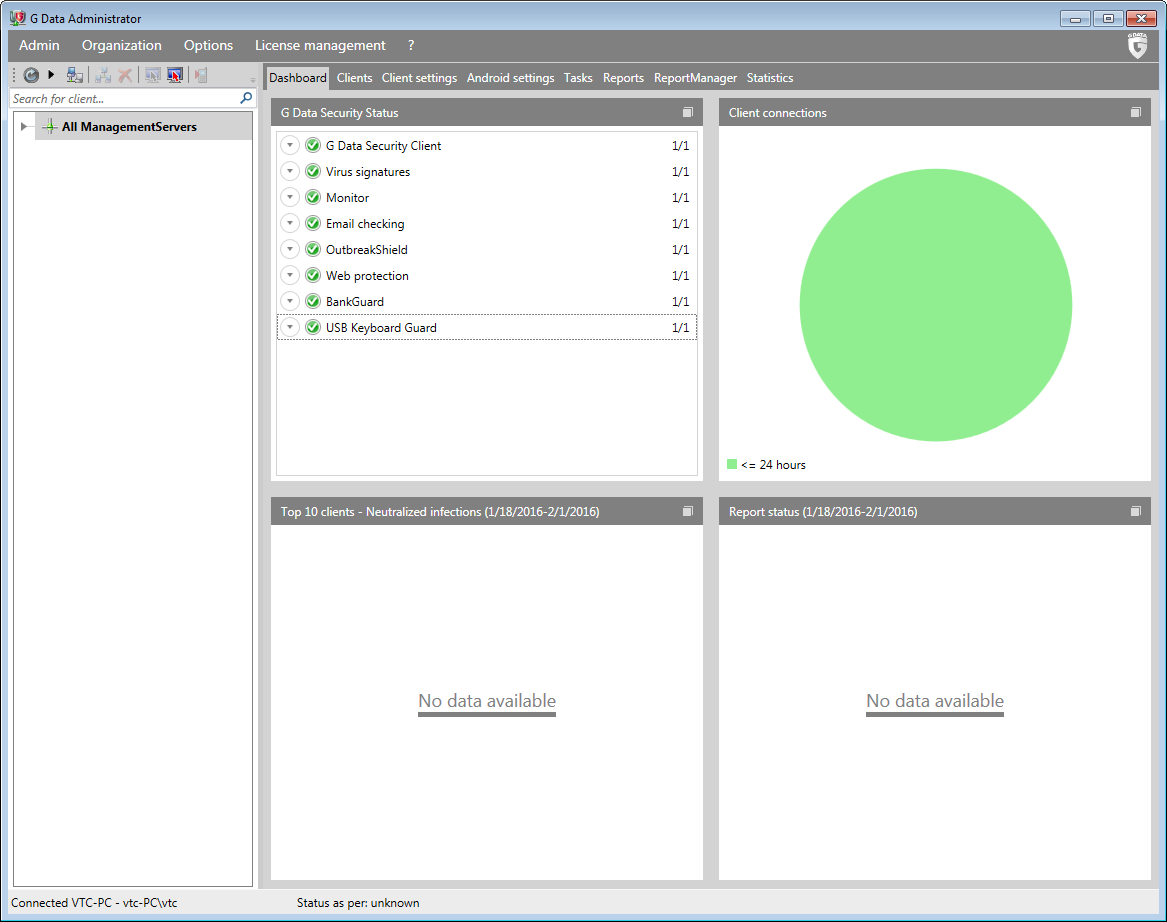Click the red-cursor monitor toolbar icon
The width and height of the screenshot is (1167, 922).
[x=175, y=75]
